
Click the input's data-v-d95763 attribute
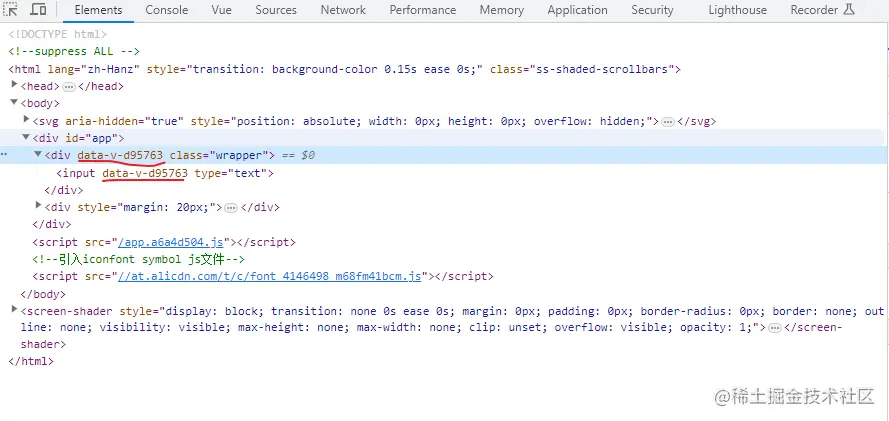[145, 173]
